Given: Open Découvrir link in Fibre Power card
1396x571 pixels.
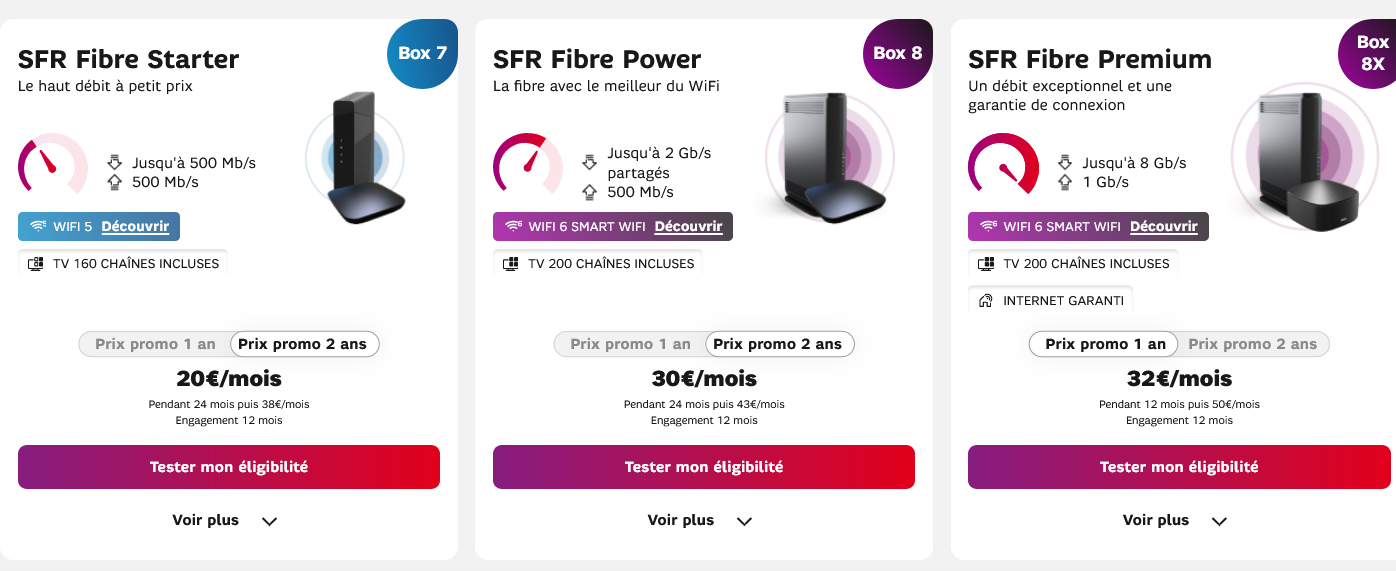Looking at the screenshot, I should pyautogui.click(x=688, y=227).
